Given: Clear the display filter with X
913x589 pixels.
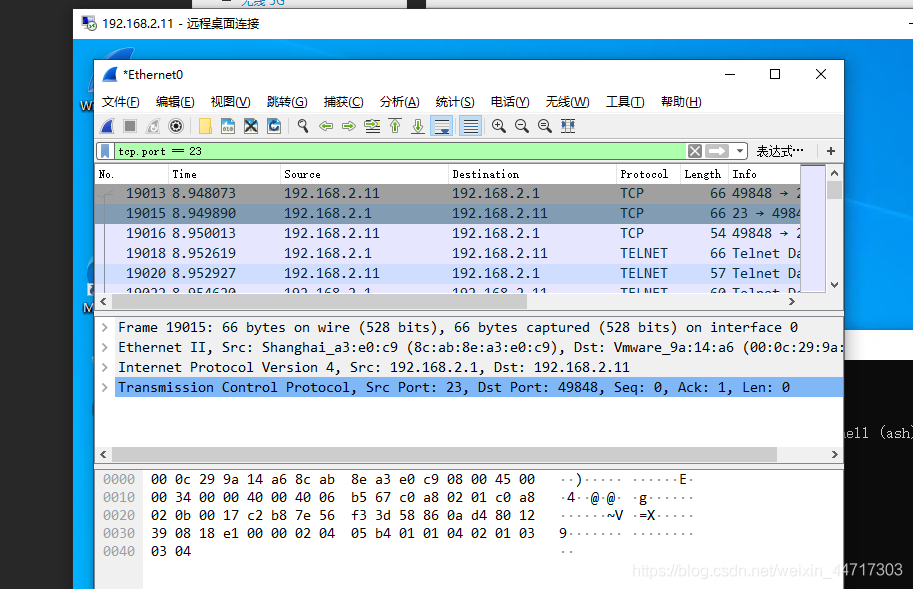Looking at the screenshot, I should pyautogui.click(x=695, y=151).
